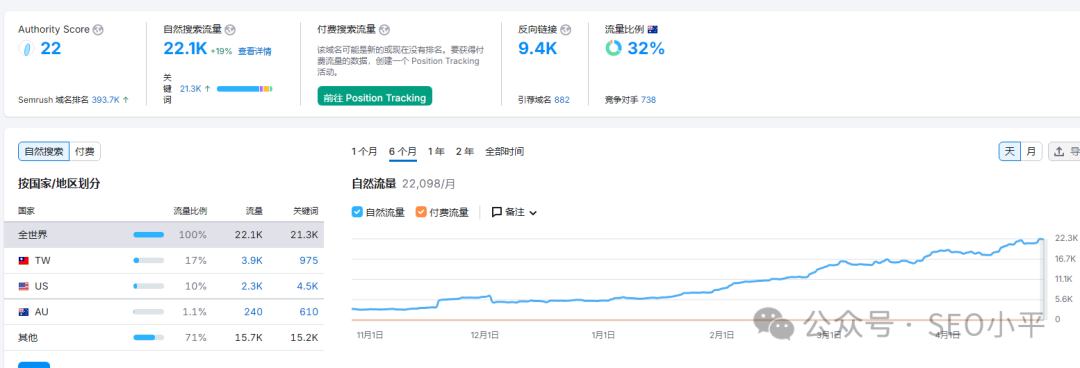1080x368 pixels.
Task: Click the 32% traffic share value
Action: (646, 49)
